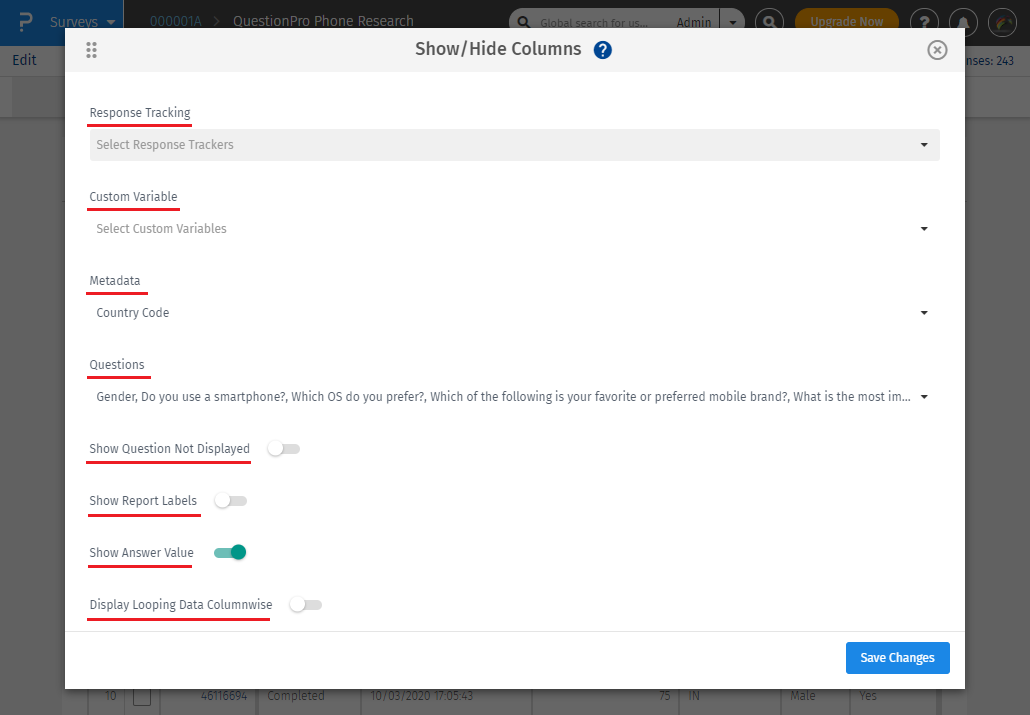This screenshot has height=715, width=1030.
Task: Open the Show/Hide Columns help icon
Action: coord(603,49)
